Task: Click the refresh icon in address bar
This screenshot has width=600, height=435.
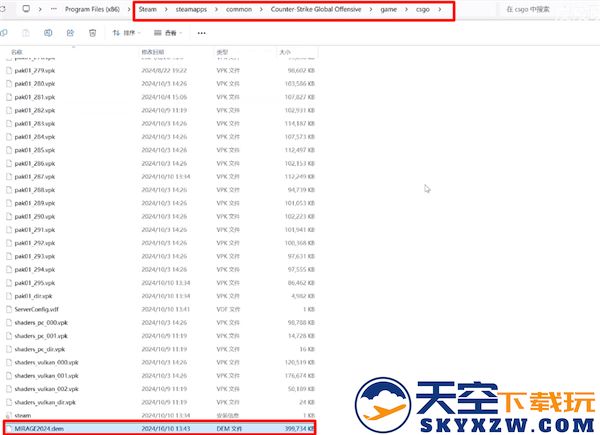Action: coord(2,8)
